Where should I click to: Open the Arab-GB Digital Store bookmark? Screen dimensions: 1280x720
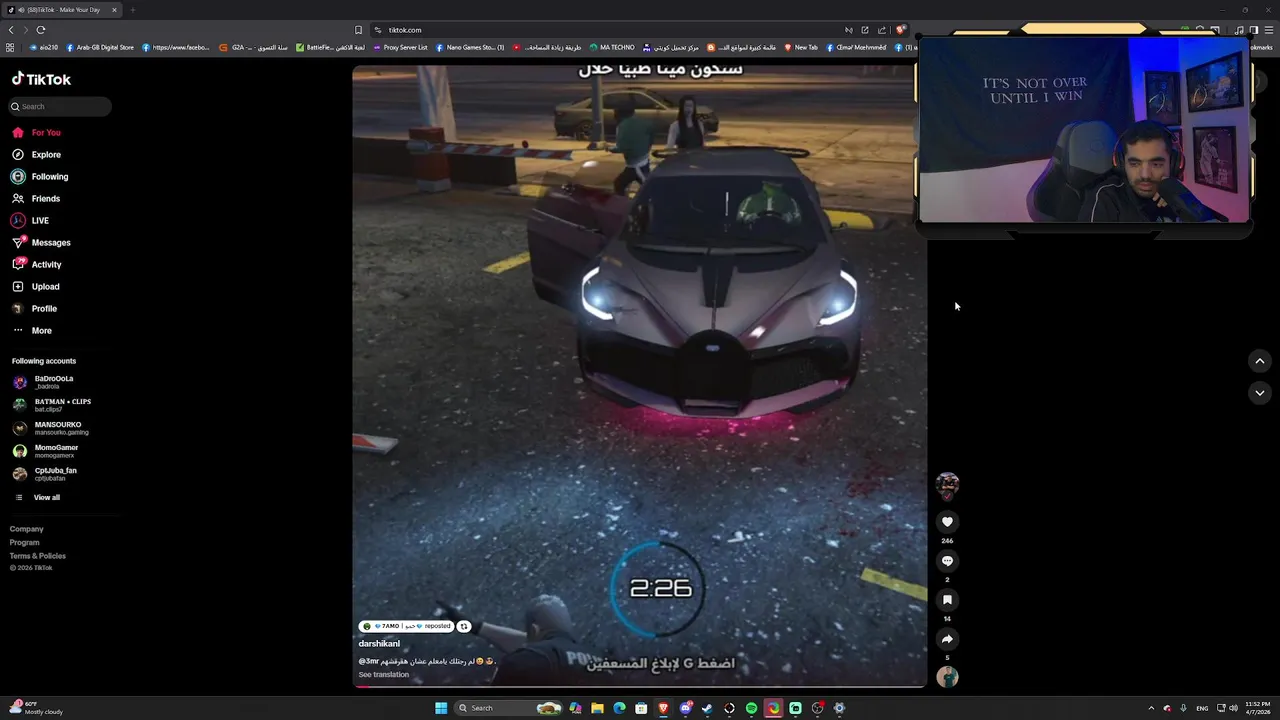point(99,47)
